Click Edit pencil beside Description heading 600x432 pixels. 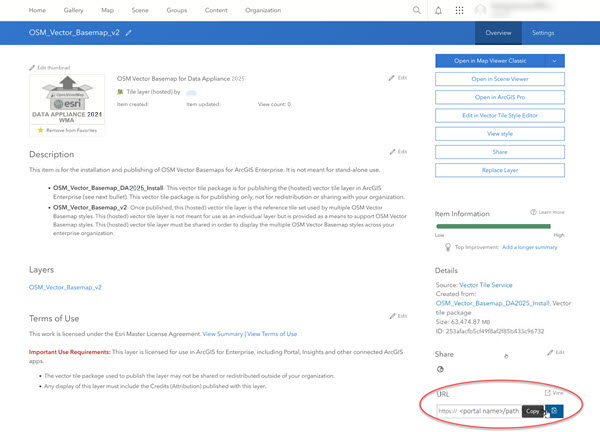tap(397, 151)
